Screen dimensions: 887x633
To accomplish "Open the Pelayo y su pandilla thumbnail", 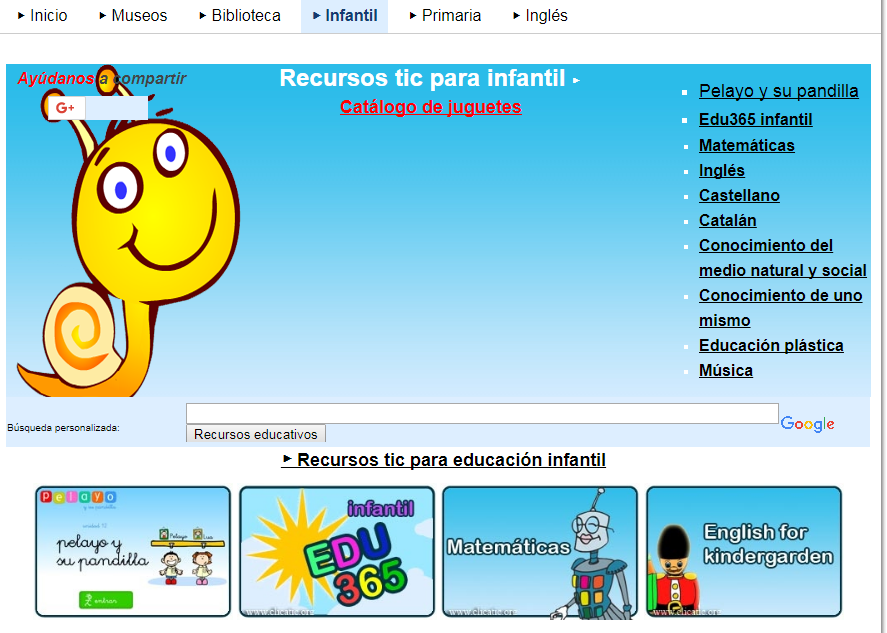I will coord(133,551).
